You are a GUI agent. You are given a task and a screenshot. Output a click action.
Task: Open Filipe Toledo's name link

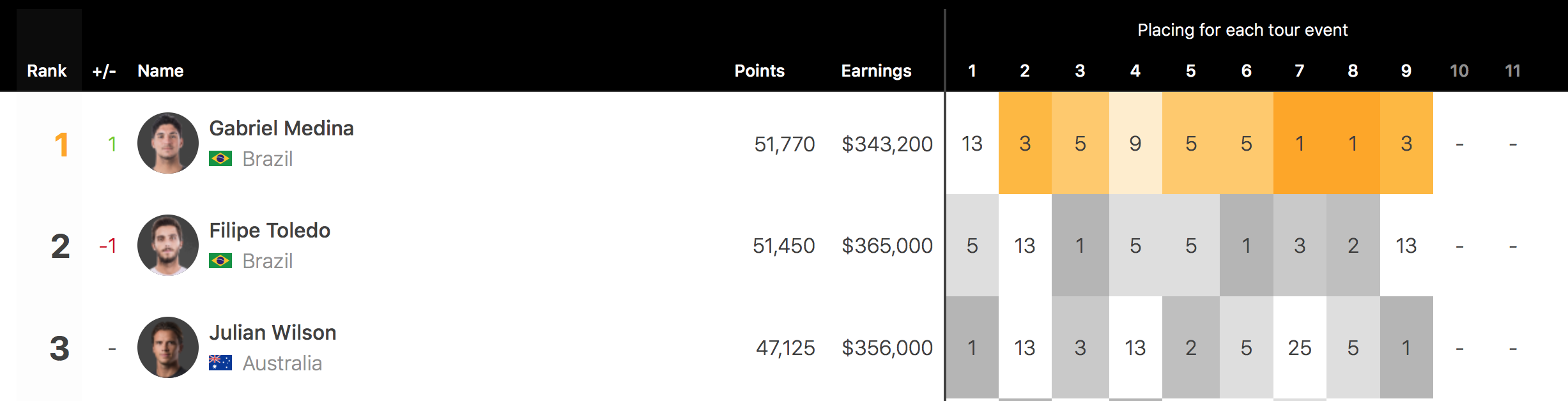pos(270,231)
